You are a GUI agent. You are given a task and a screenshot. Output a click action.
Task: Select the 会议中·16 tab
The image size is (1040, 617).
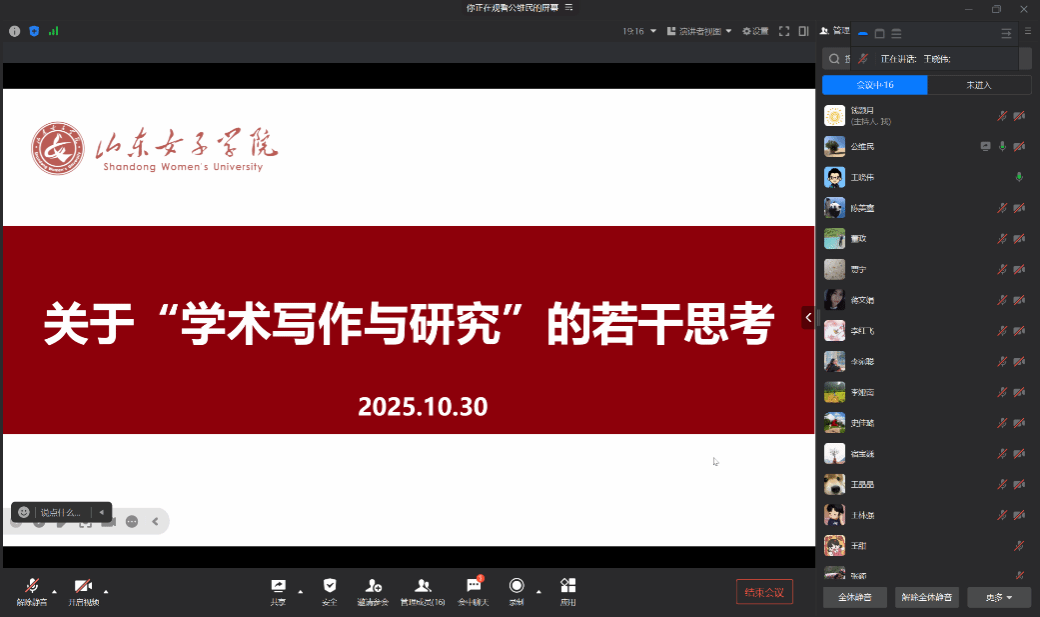[875, 85]
